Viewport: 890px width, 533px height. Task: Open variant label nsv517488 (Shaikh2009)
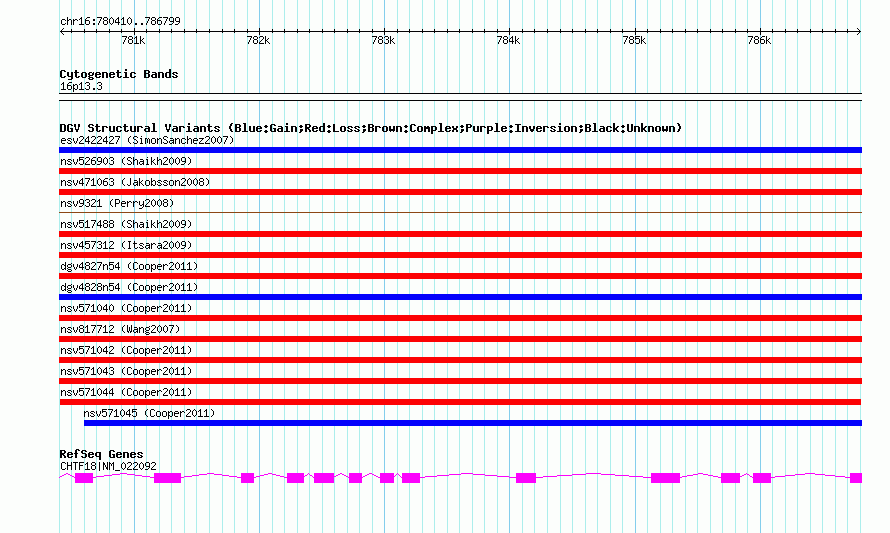click(x=126, y=224)
